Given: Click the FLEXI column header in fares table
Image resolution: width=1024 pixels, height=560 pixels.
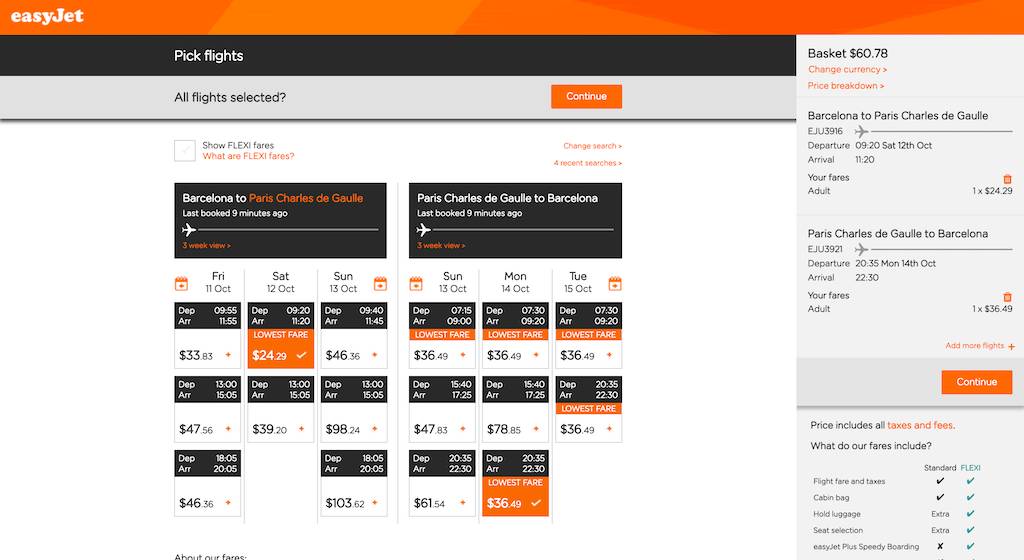Looking at the screenshot, I should point(970,468).
